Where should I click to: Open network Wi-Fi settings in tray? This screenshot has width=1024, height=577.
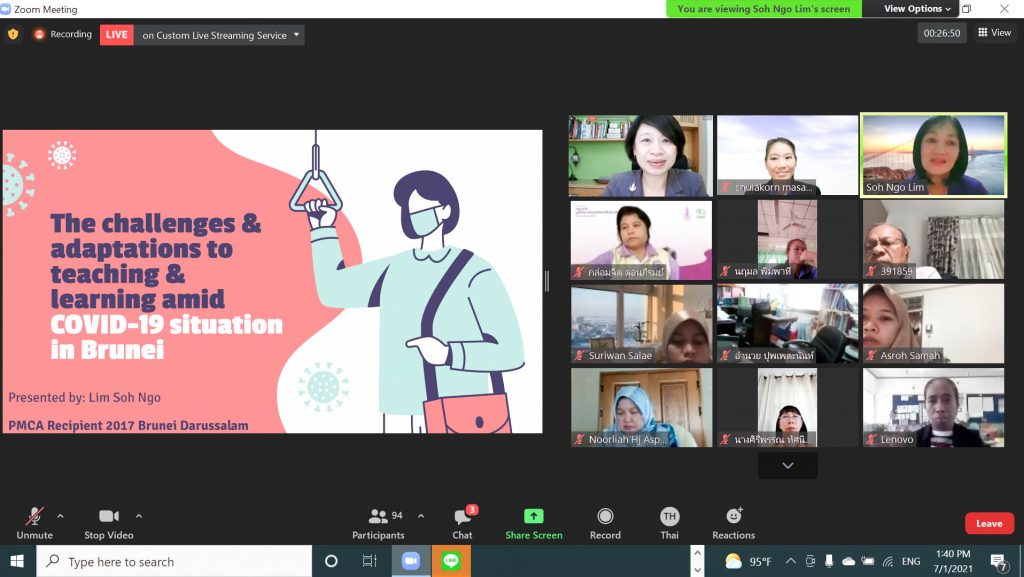(888, 561)
